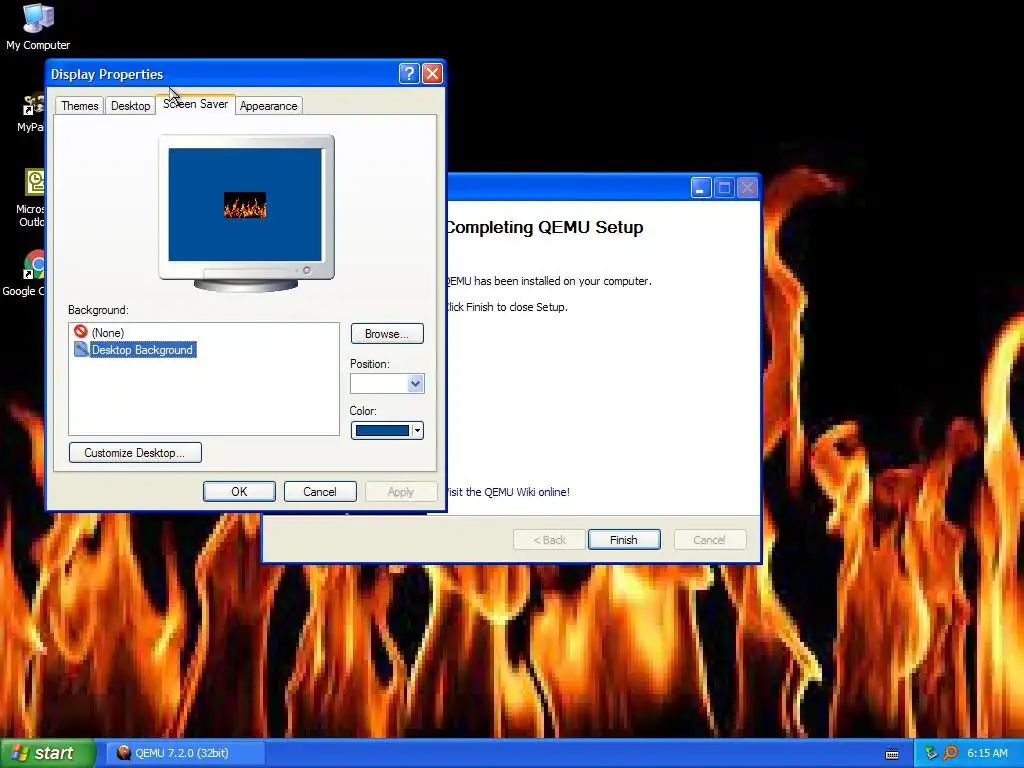Click Finish in QEMU Setup

pos(624,540)
